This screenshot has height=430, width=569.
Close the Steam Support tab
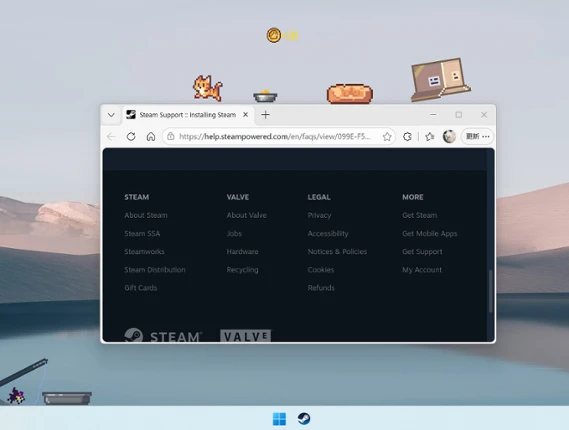(x=246, y=115)
